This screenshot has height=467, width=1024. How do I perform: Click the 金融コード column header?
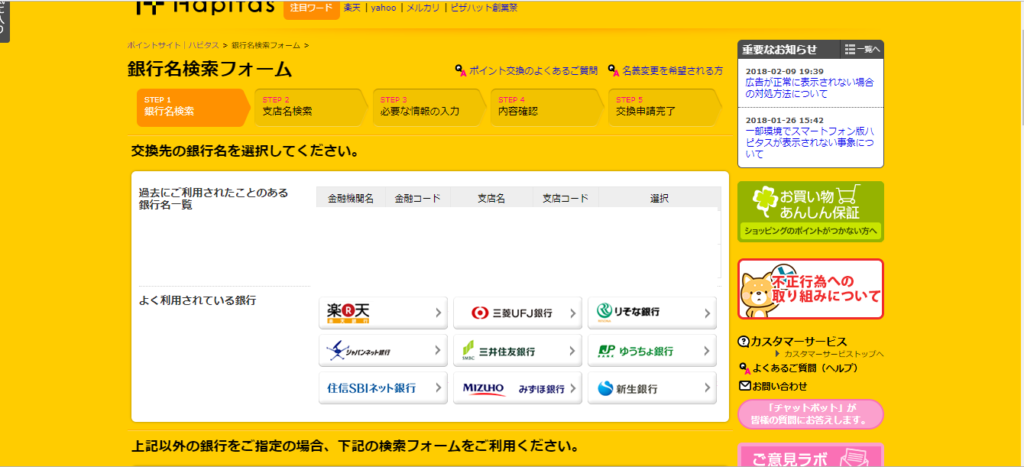(x=418, y=198)
